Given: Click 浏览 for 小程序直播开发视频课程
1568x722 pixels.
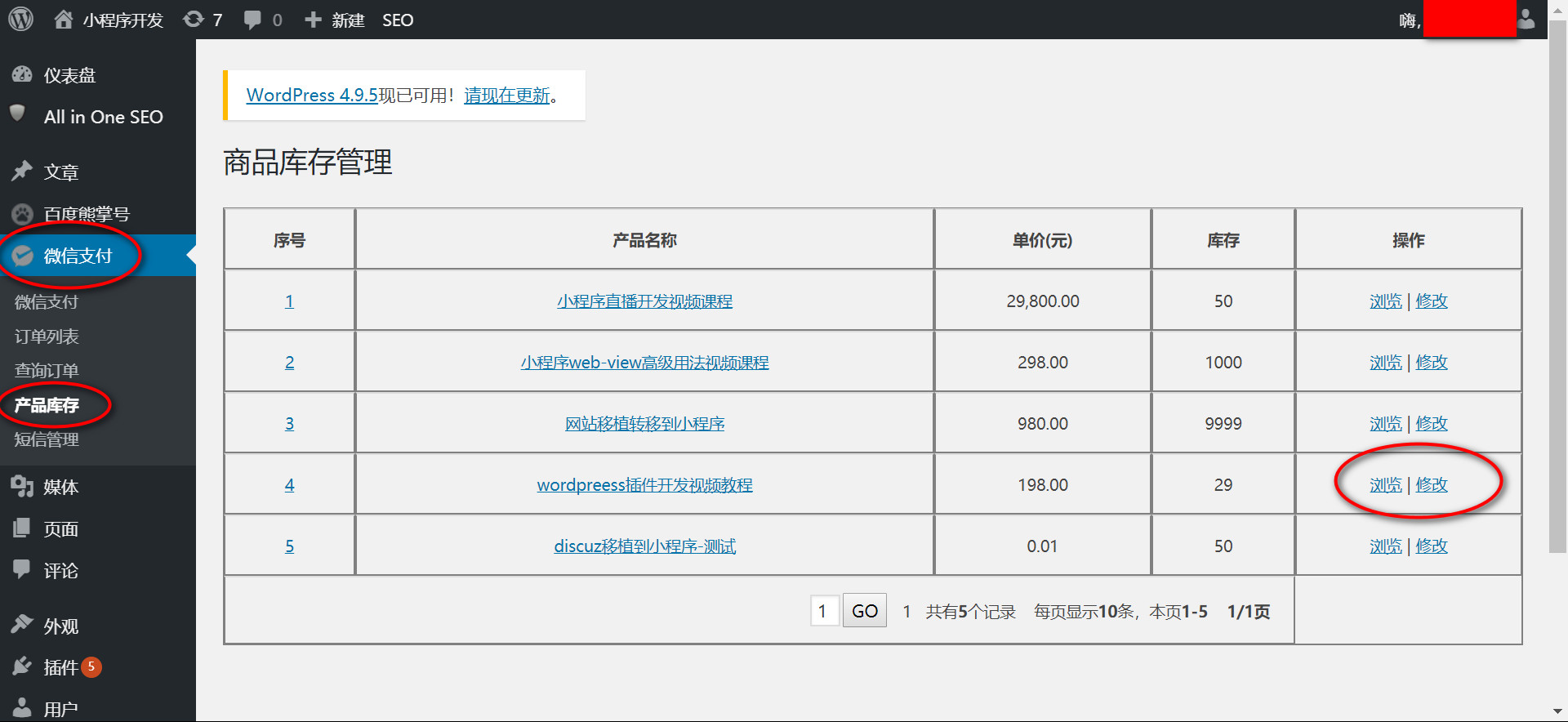Looking at the screenshot, I should tap(1385, 301).
